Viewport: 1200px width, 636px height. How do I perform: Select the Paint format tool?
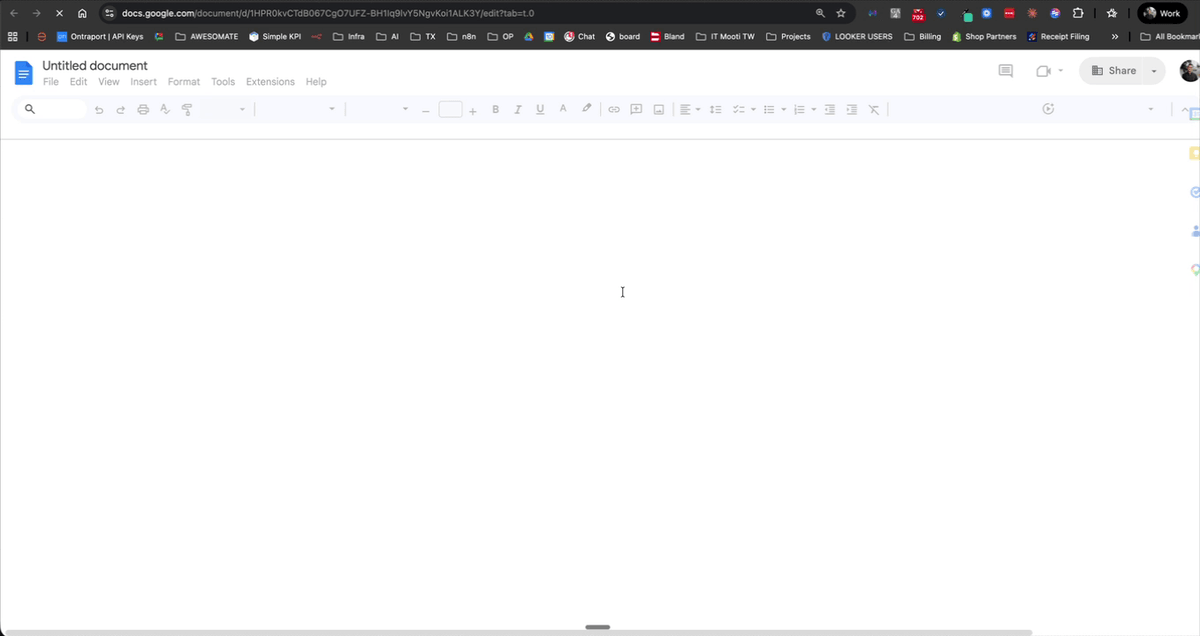186,109
